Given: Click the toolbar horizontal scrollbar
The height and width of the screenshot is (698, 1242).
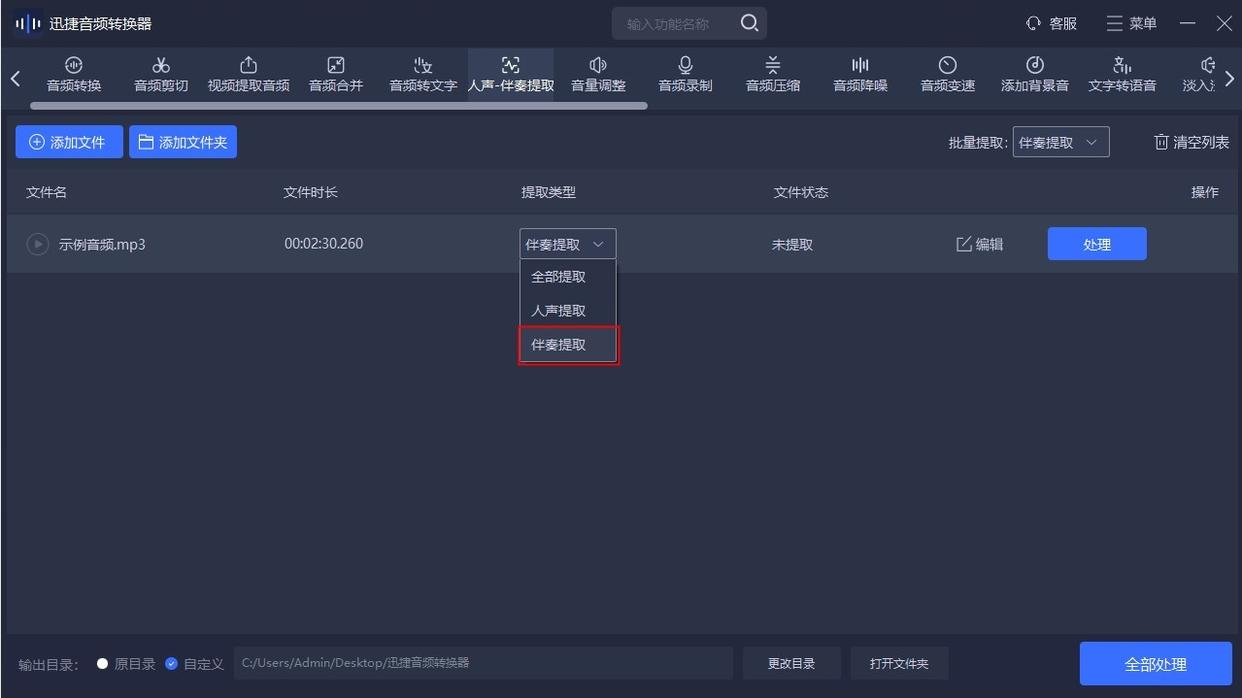Looking at the screenshot, I should pos(339,105).
